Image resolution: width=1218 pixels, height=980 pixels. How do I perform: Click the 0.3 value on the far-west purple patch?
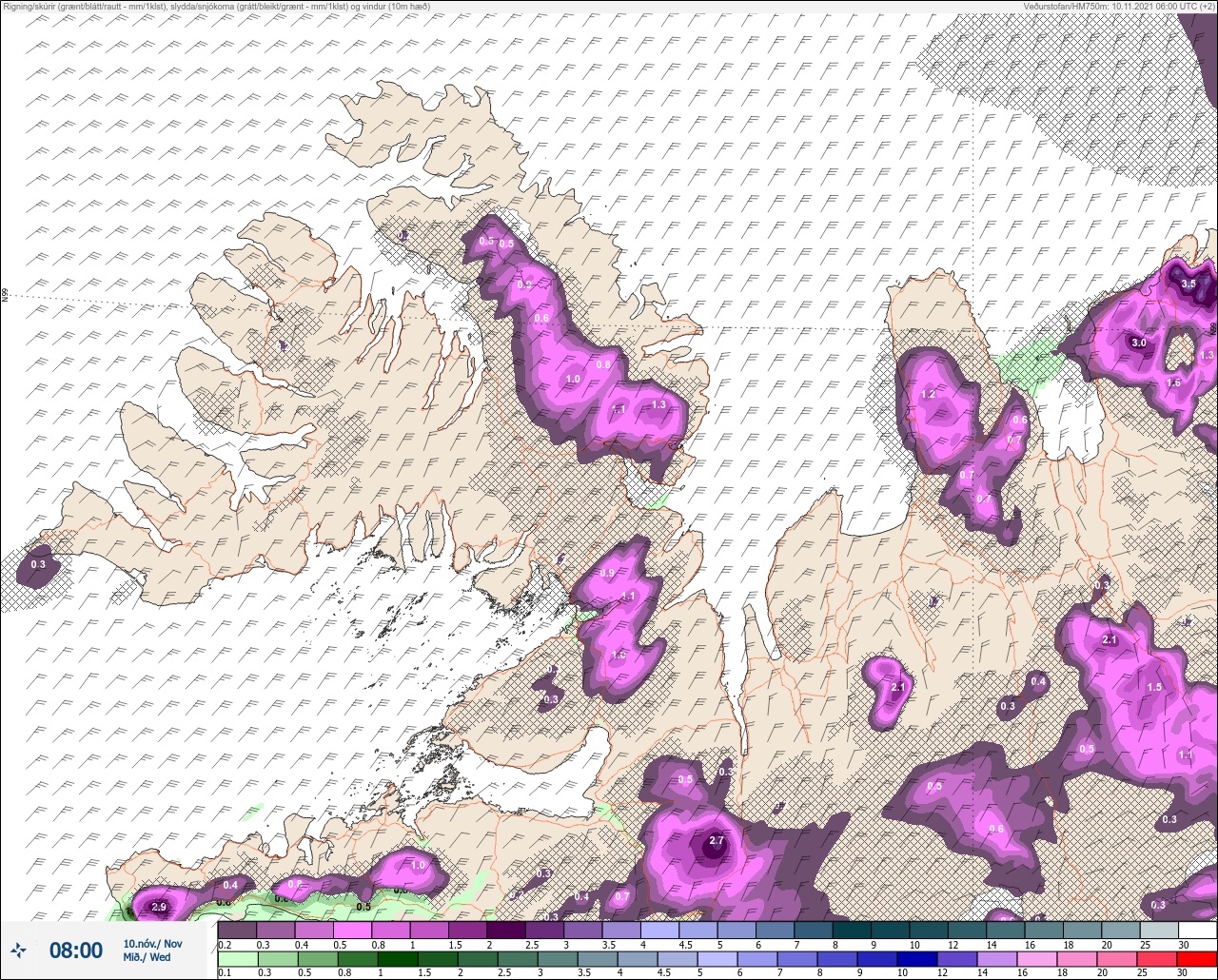pos(38,565)
